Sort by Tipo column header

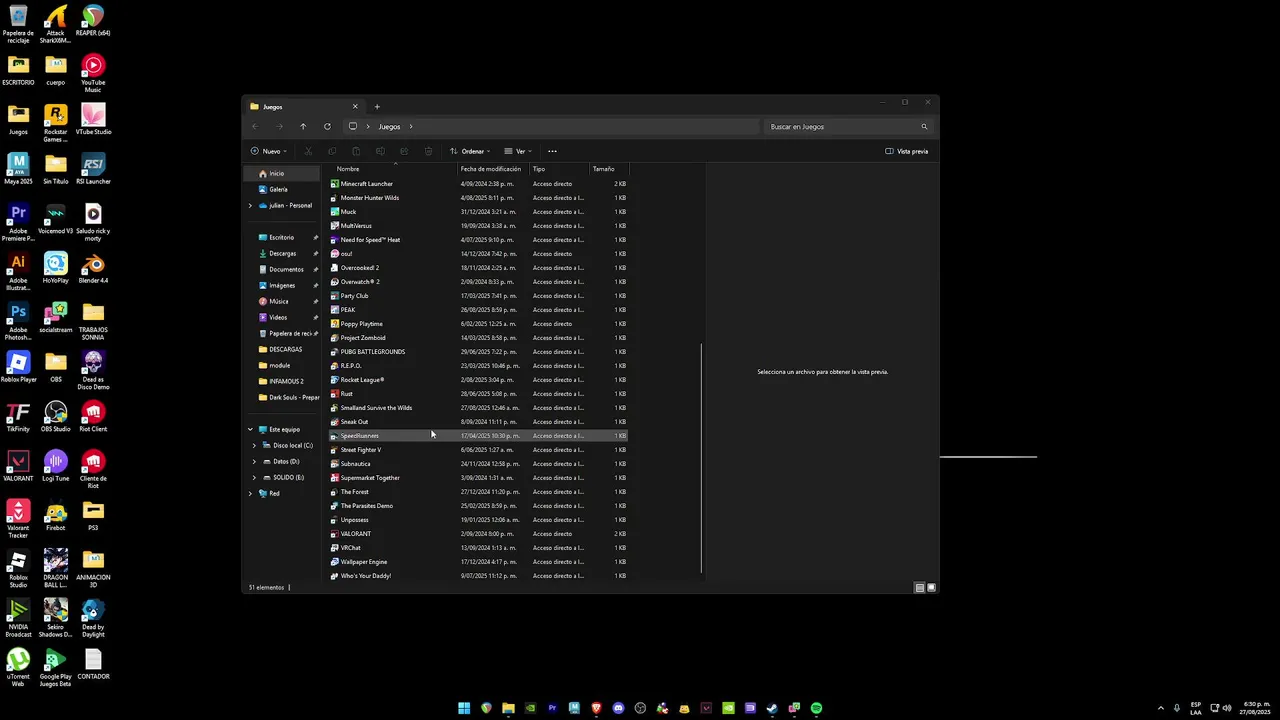[x=560, y=169]
